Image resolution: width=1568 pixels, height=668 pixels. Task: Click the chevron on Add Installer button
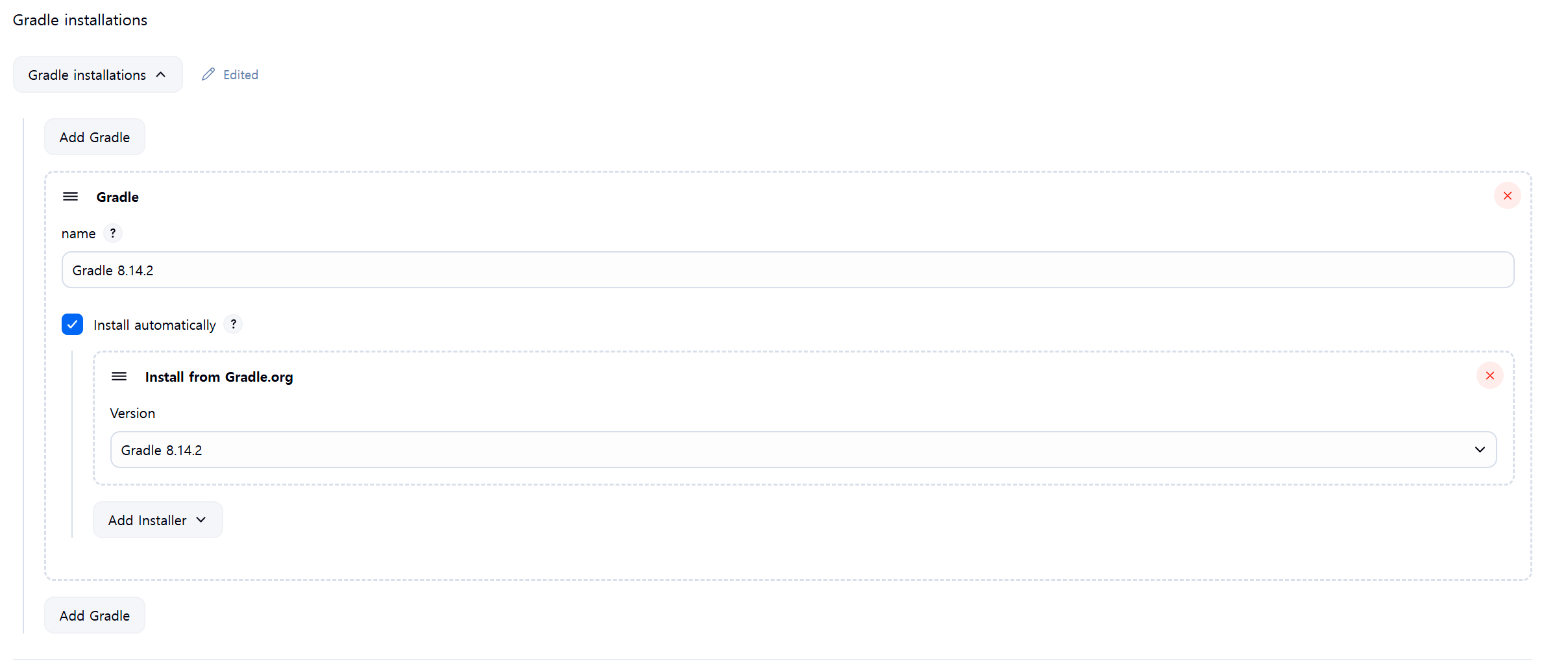click(201, 520)
